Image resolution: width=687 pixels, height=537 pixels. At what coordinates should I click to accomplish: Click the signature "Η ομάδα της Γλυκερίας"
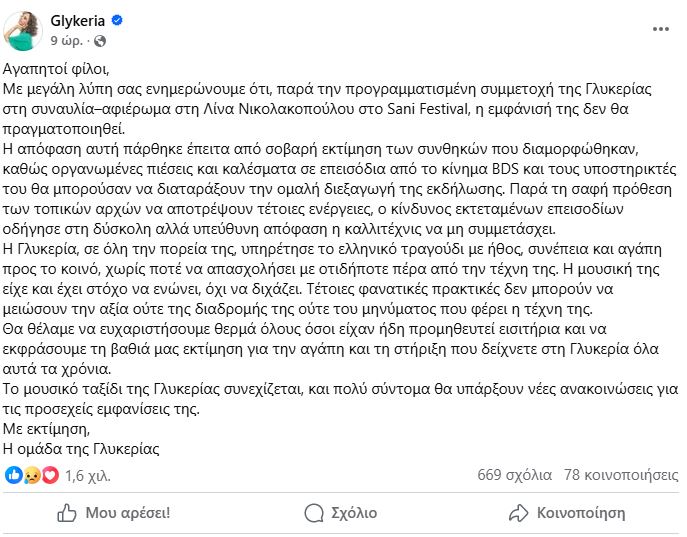[82, 448]
